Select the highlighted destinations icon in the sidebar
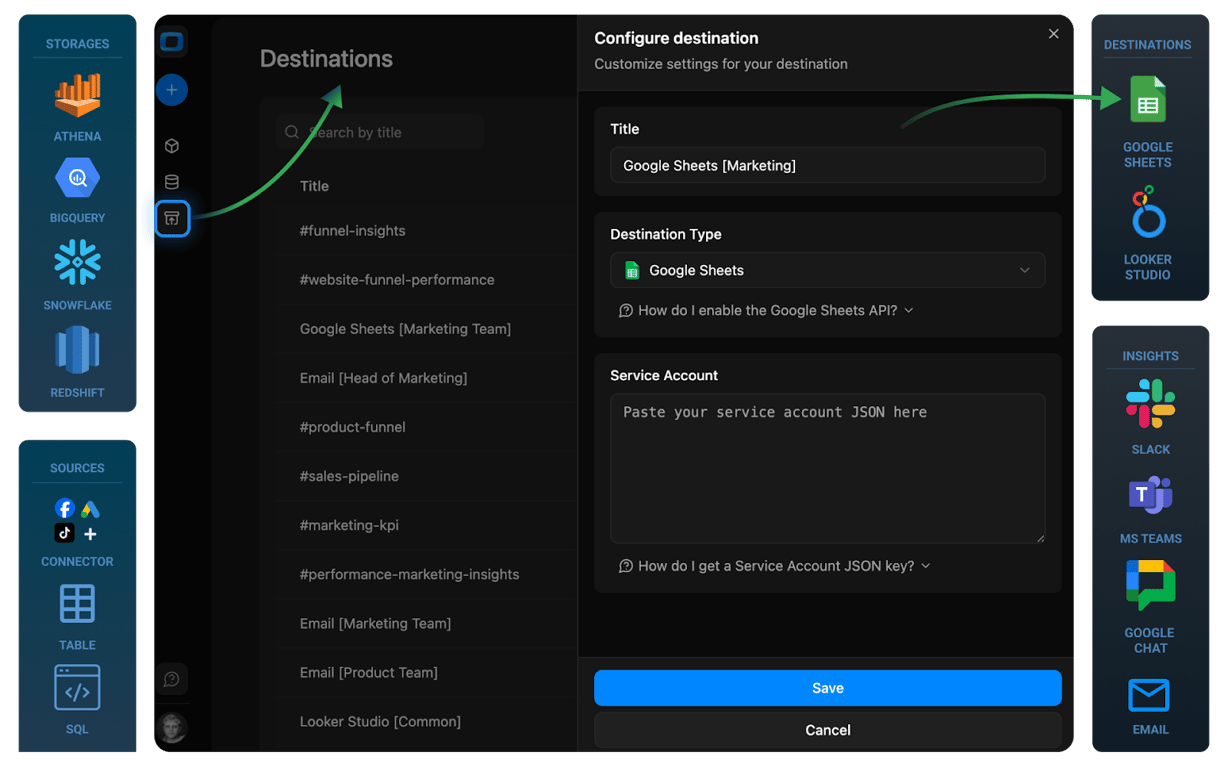Viewport: 1228px width, 768px height. coord(172,219)
